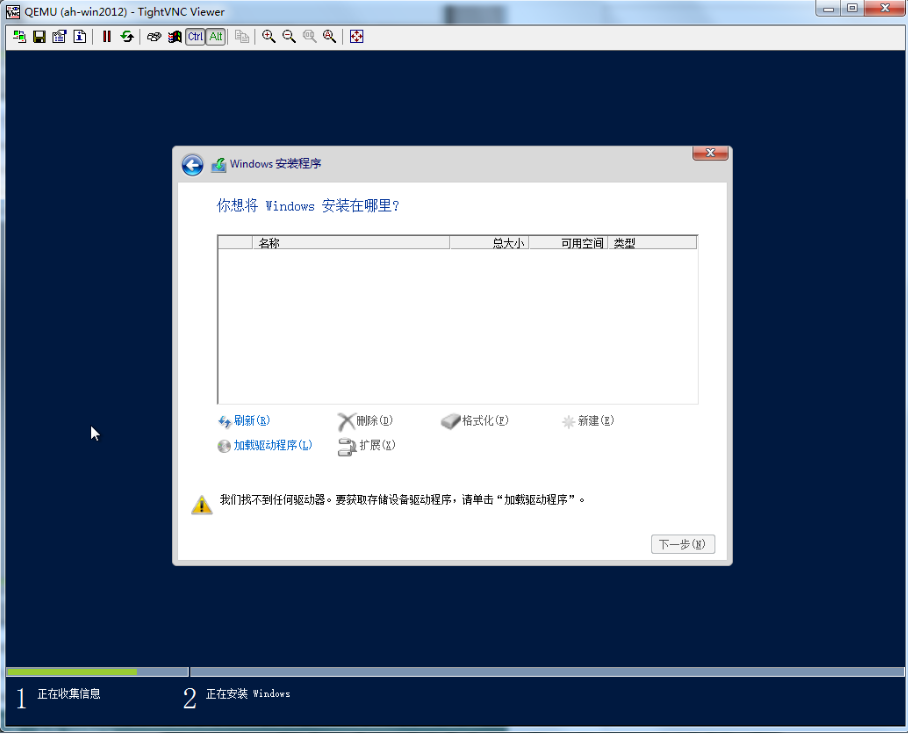Pause the remote screen updates
The height and width of the screenshot is (734, 908).
click(106, 37)
